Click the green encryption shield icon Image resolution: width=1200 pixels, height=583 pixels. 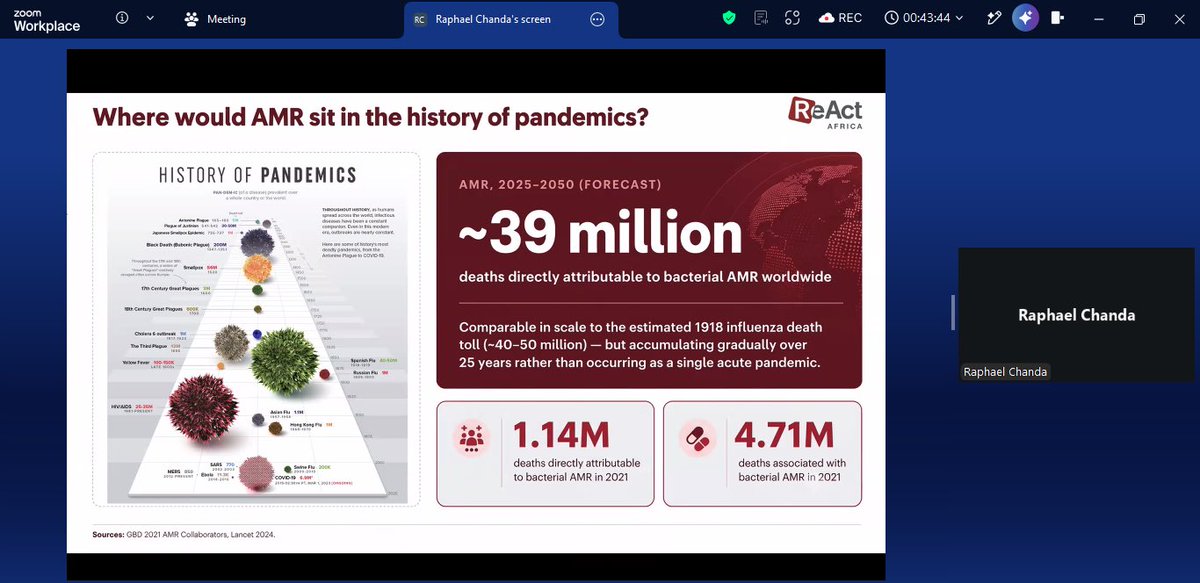pyautogui.click(x=730, y=18)
